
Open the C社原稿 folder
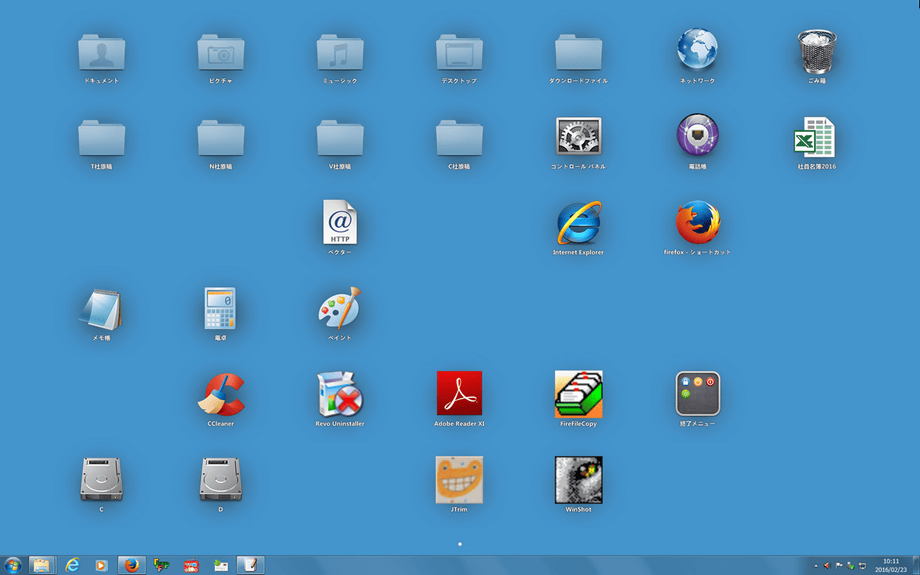click(x=459, y=138)
